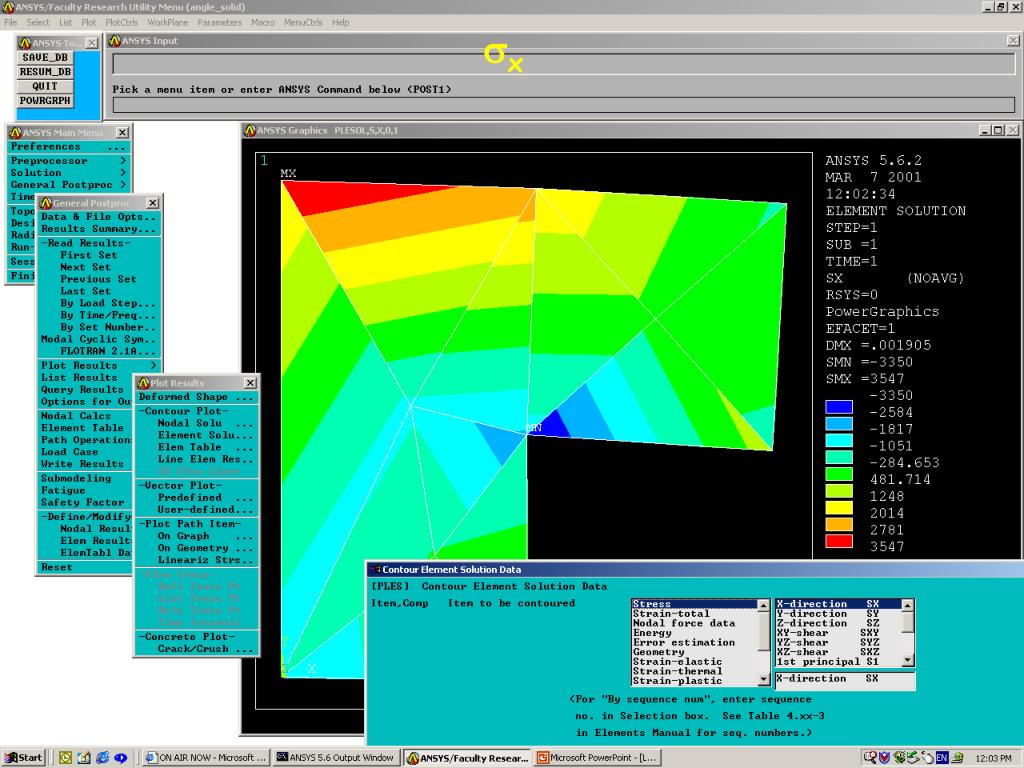Open Deformed Shape in Plot Results
Image resolution: width=1024 pixels, height=768 pixels.
click(x=197, y=397)
